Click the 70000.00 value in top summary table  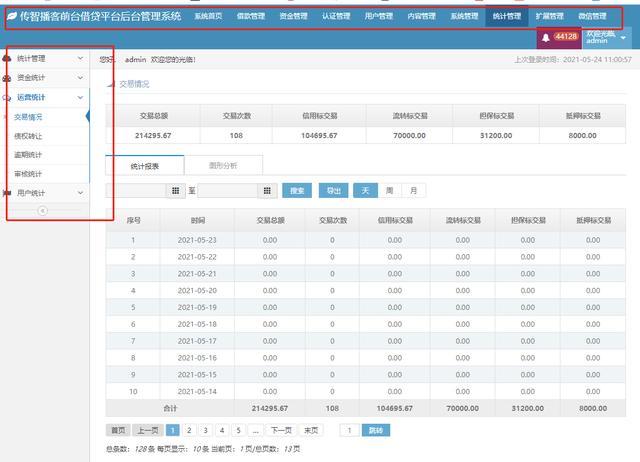click(409, 135)
